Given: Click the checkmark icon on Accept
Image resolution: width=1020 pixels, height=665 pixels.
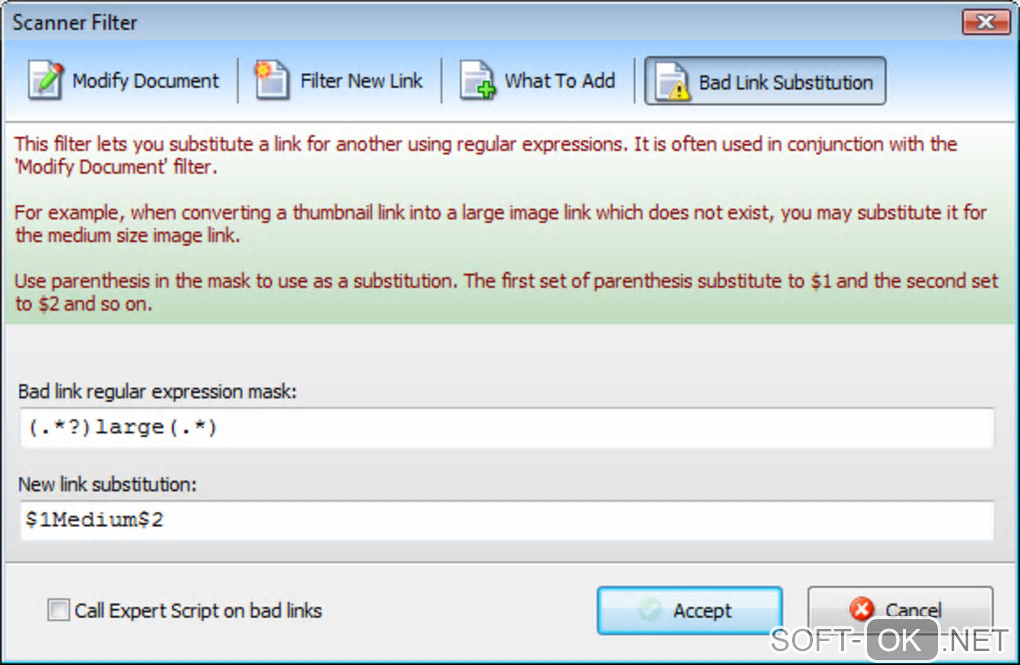Looking at the screenshot, I should coord(650,610).
